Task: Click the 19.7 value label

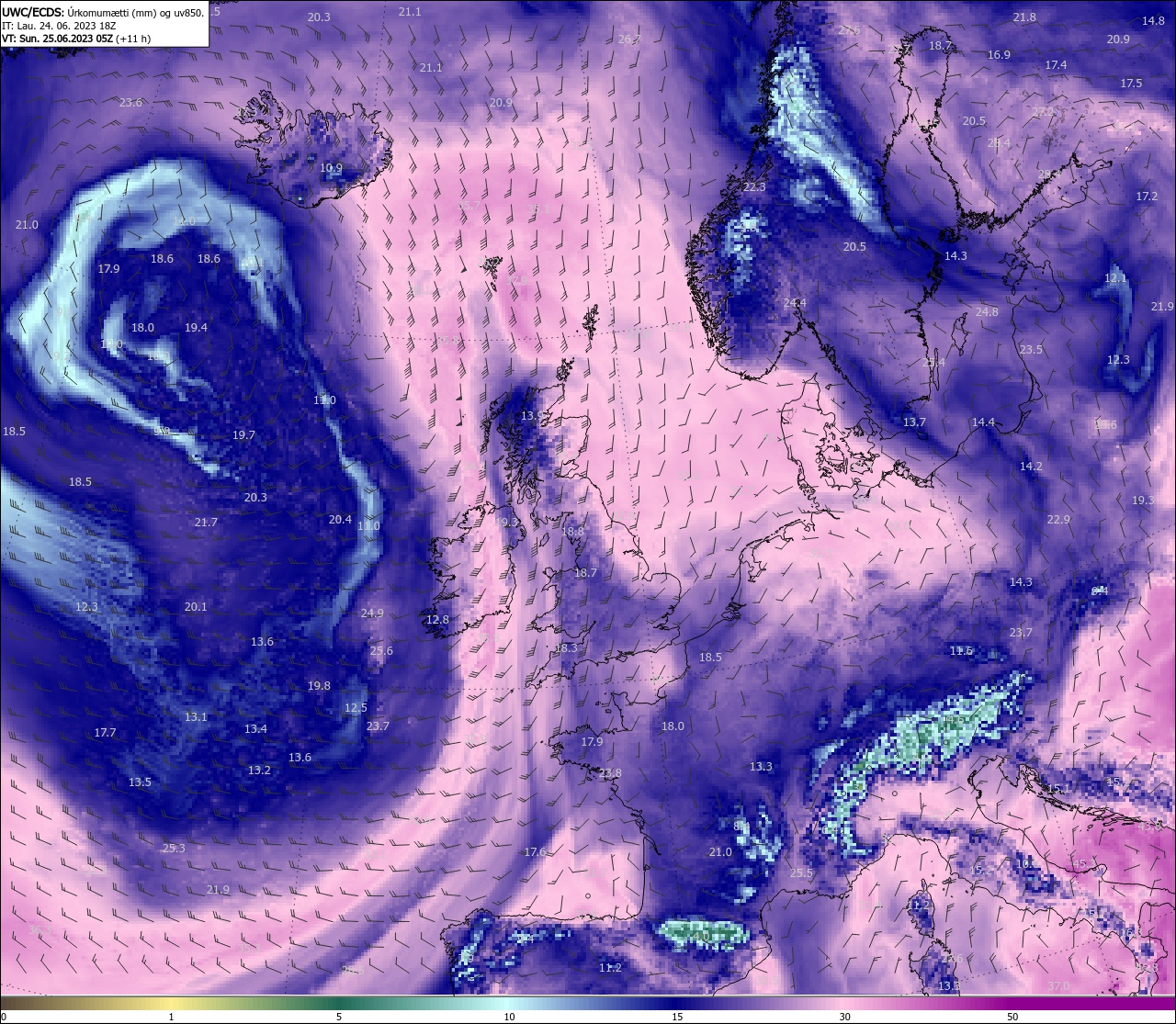Action: 243,435
